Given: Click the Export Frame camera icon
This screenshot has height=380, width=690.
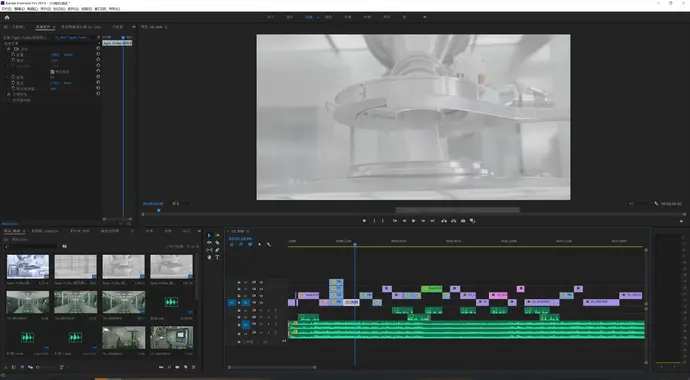Looking at the screenshot, I should (x=463, y=221).
